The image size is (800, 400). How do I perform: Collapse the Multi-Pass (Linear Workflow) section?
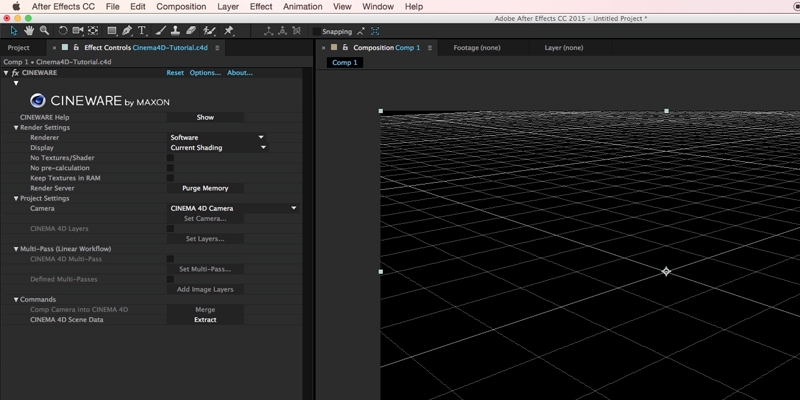(16, 249)
